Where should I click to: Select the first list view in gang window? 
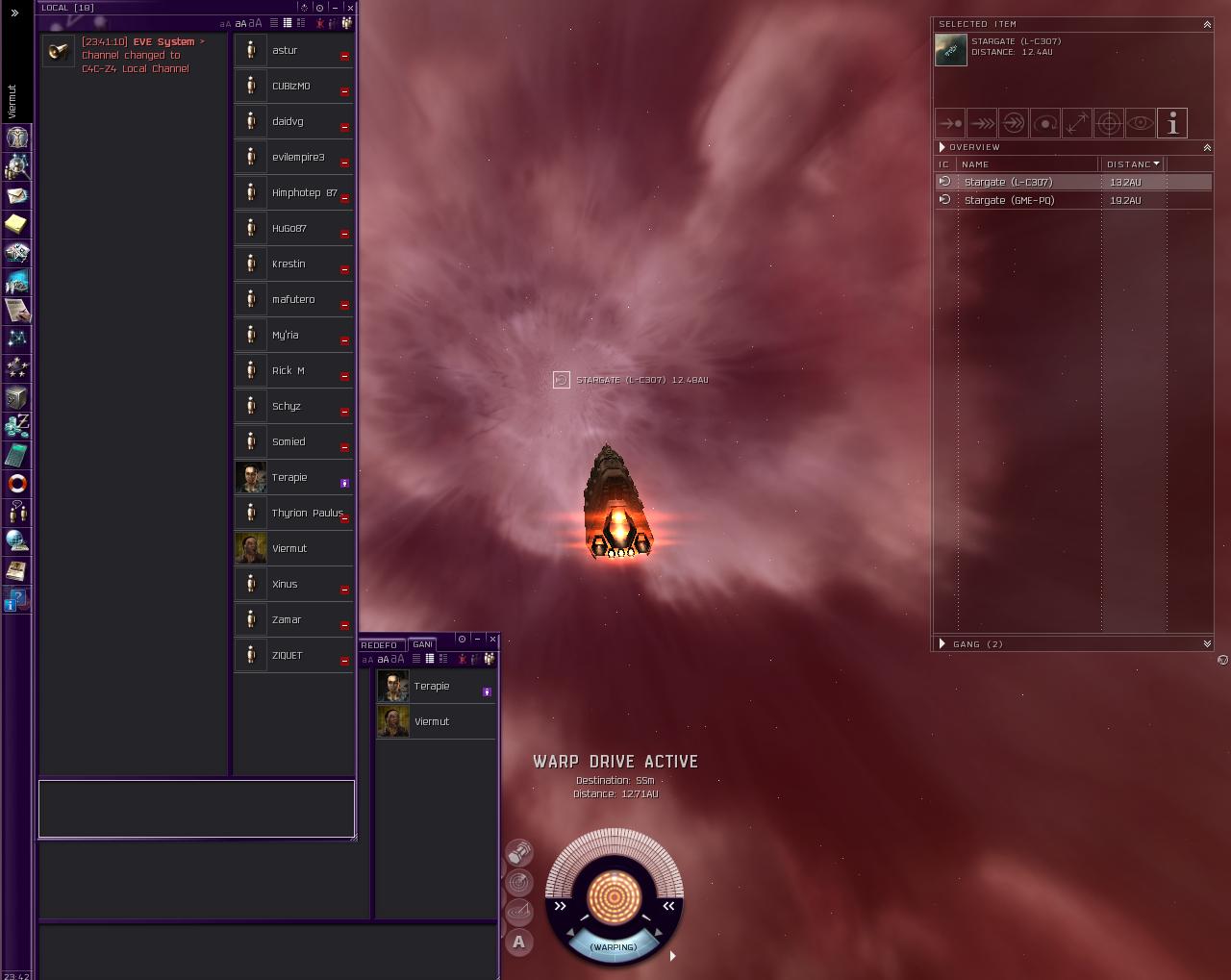click(x=416, y=659)
